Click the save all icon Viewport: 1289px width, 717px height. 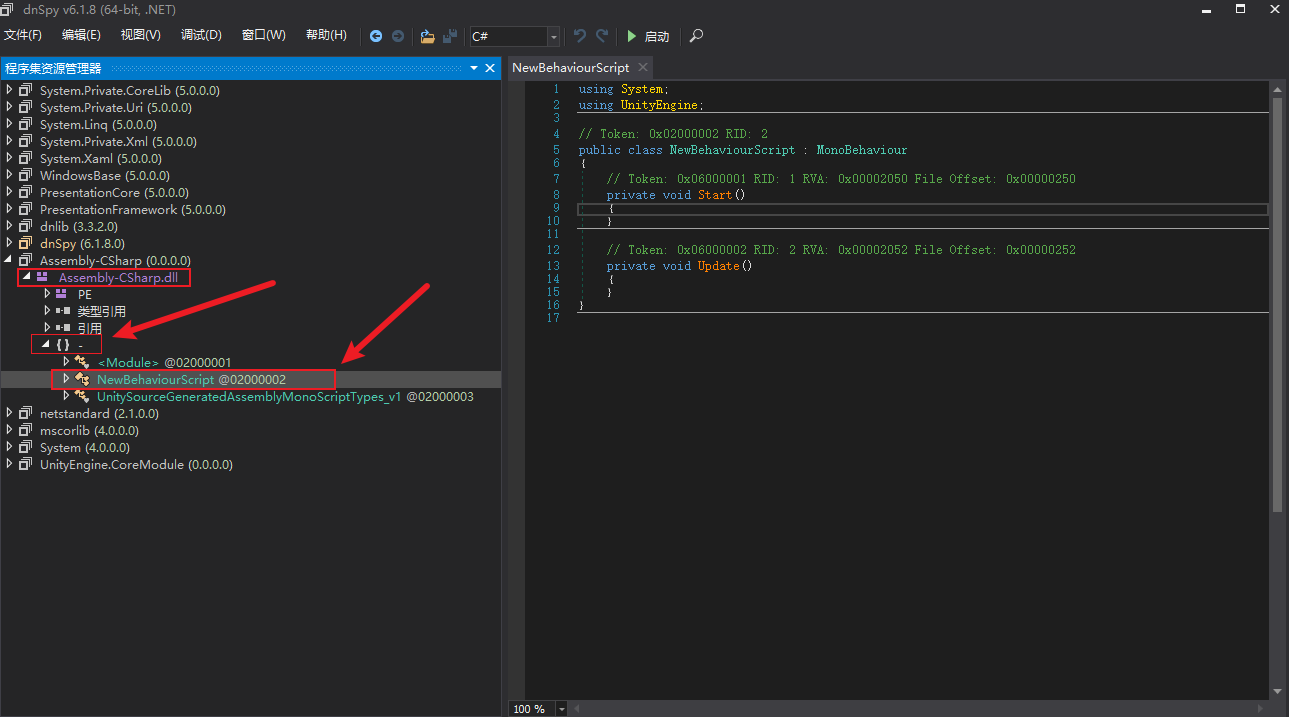point(450,36)
